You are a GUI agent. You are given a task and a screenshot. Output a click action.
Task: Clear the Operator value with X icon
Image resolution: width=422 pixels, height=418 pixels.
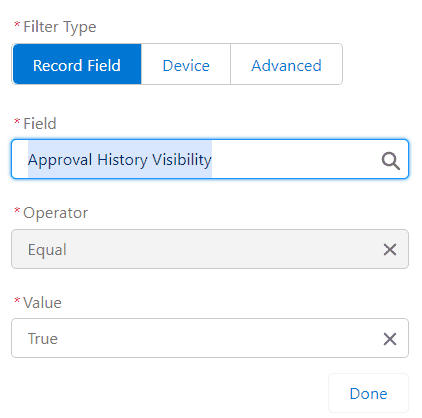click(390, 249)
